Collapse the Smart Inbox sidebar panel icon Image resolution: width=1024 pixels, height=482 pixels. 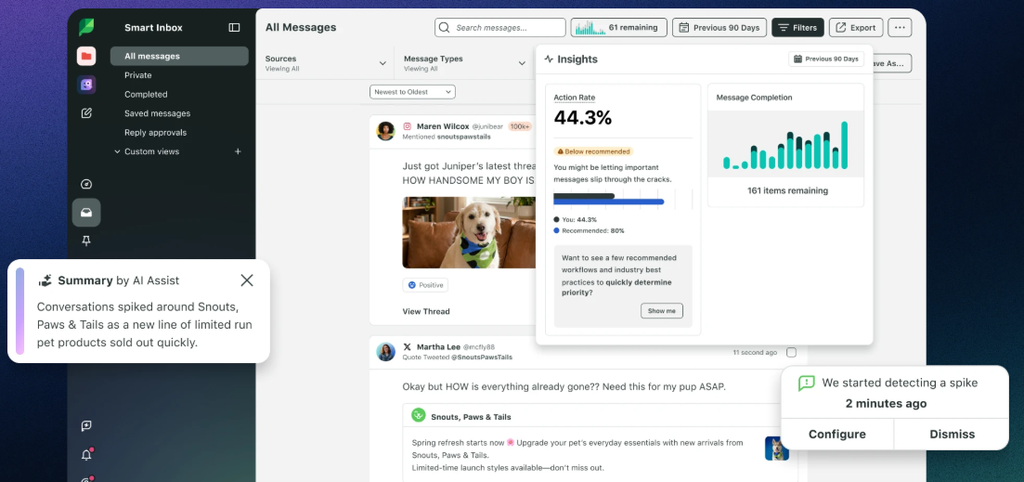click(234, 27)
